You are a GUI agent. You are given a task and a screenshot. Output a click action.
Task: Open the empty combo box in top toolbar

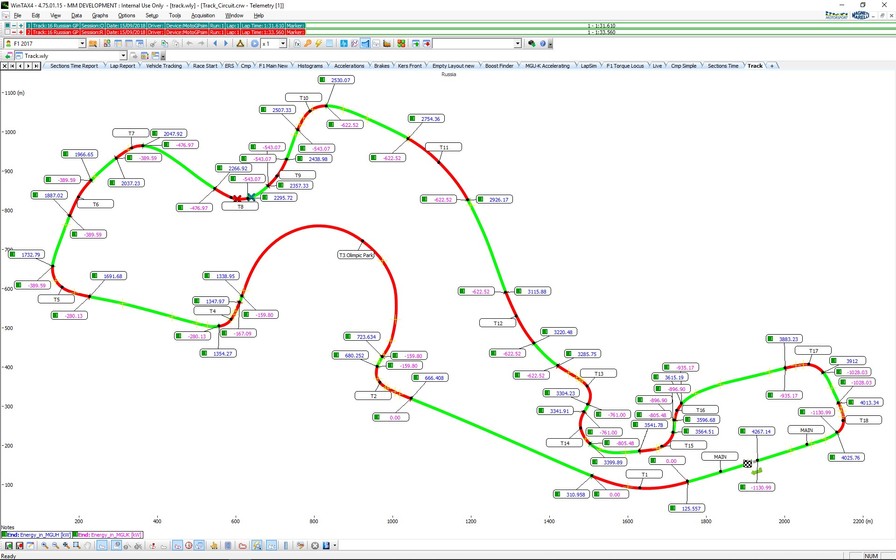pyautogui.click(x=518, y=43)
